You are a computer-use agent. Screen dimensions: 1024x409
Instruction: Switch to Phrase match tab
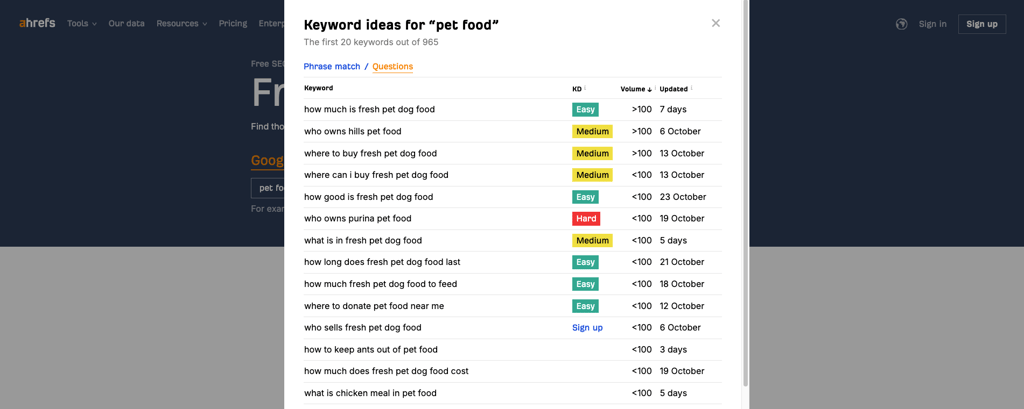(x=332, y=67)
